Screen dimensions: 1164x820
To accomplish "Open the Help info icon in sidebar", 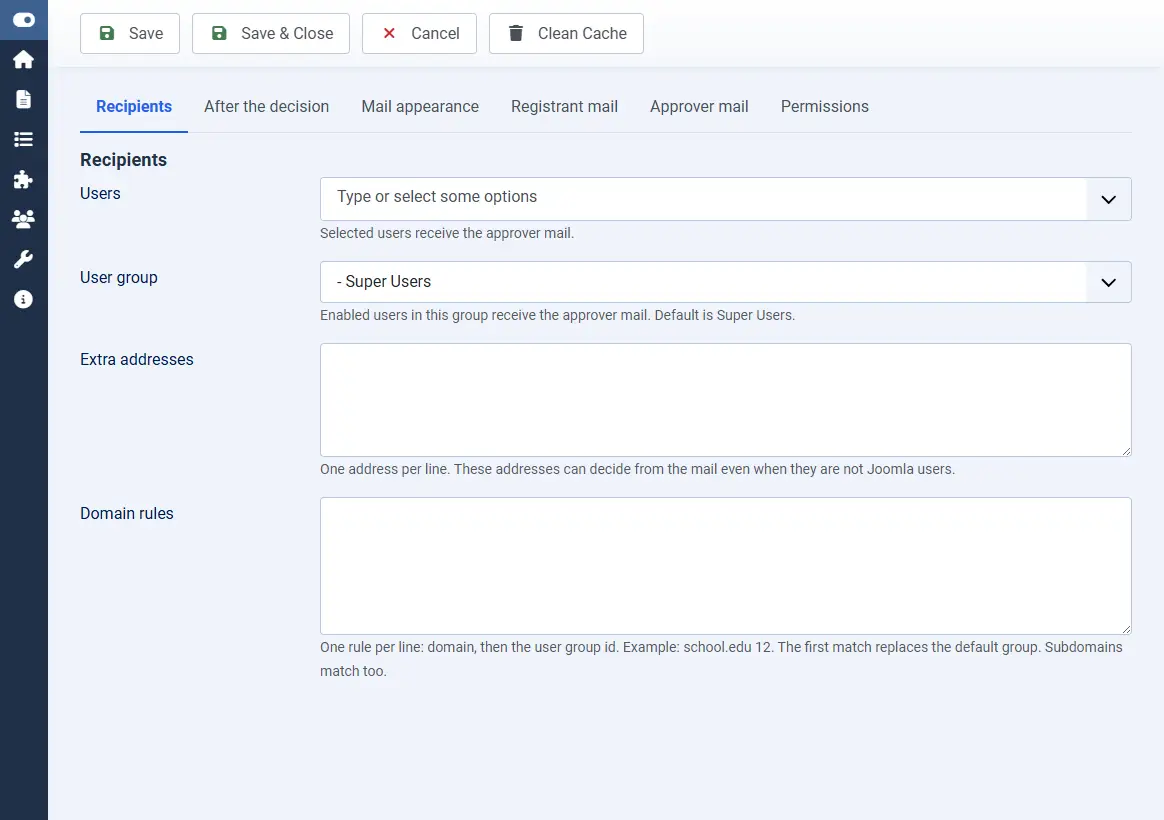I will tap(24, 299).
